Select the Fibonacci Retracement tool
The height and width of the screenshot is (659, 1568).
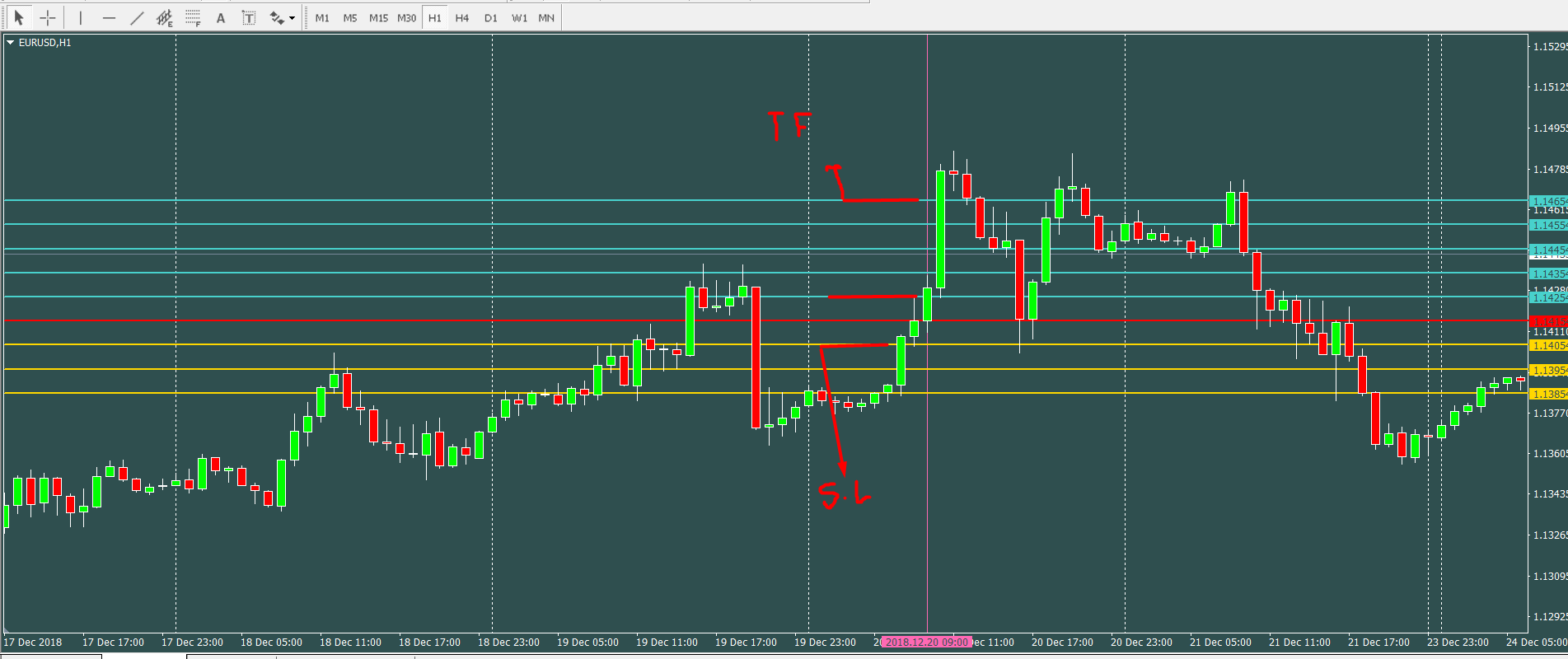point(193,17)
